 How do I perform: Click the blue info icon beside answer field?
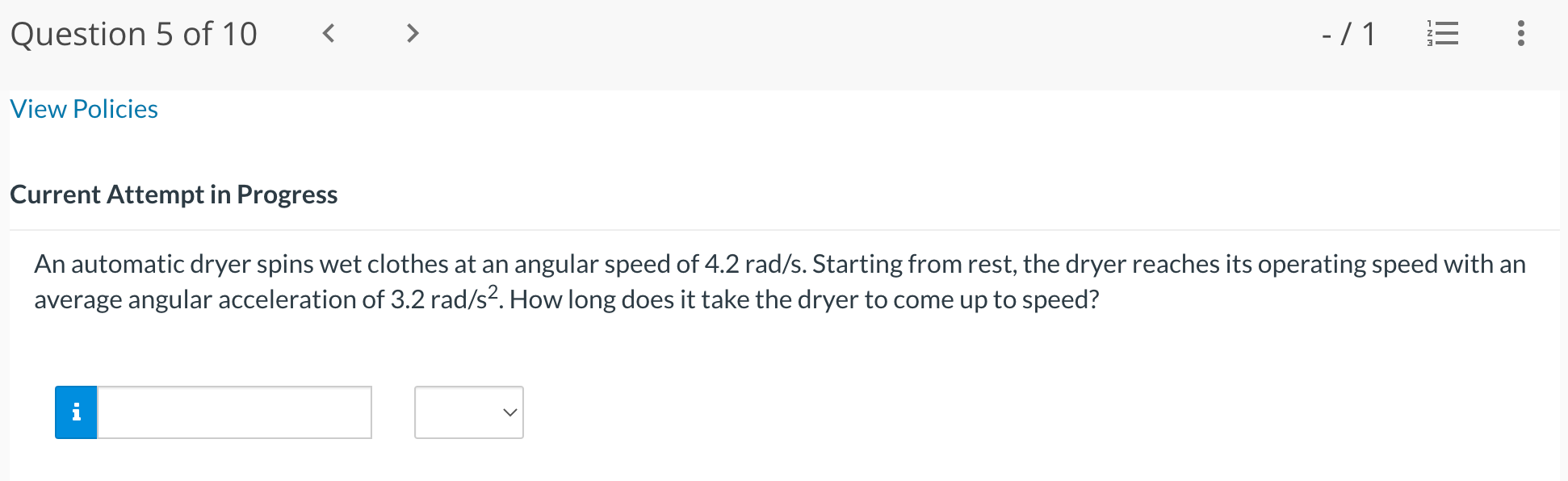(x=75, y=412)
